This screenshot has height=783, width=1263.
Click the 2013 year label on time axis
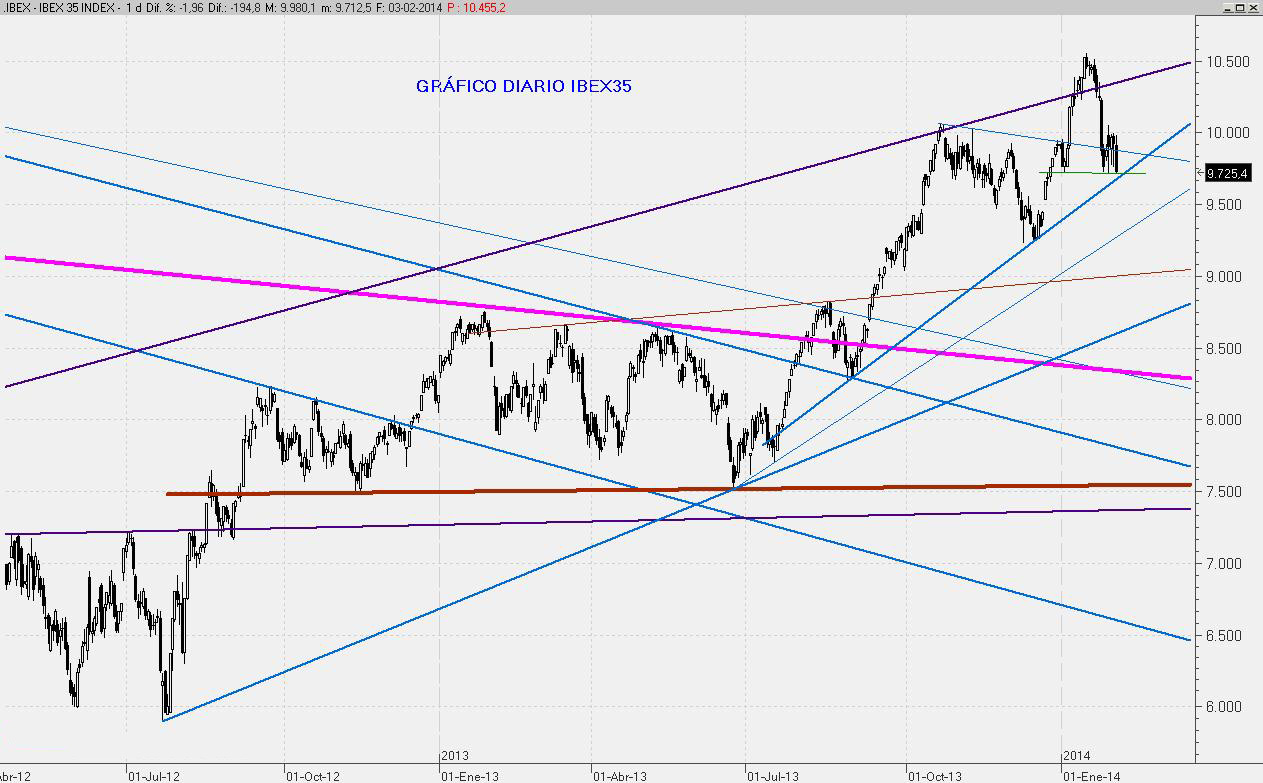[x=455, y=757]
